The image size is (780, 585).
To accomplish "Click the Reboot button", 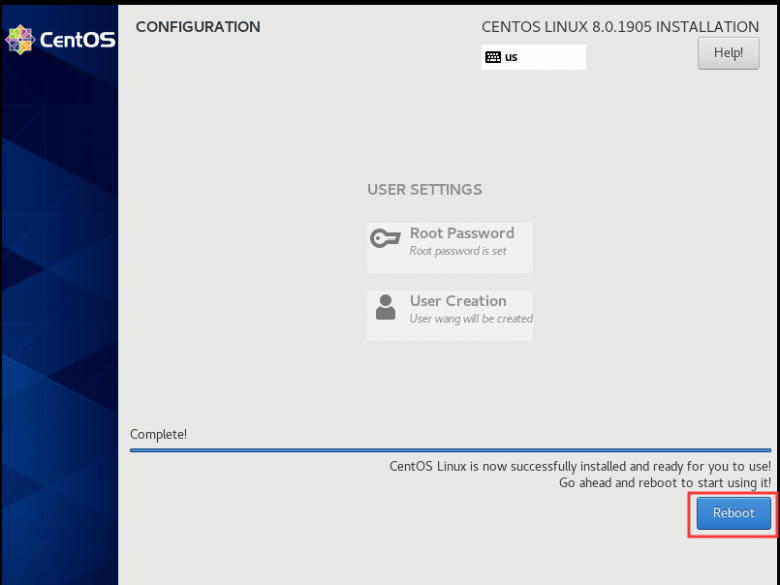I will coord(733,513).
